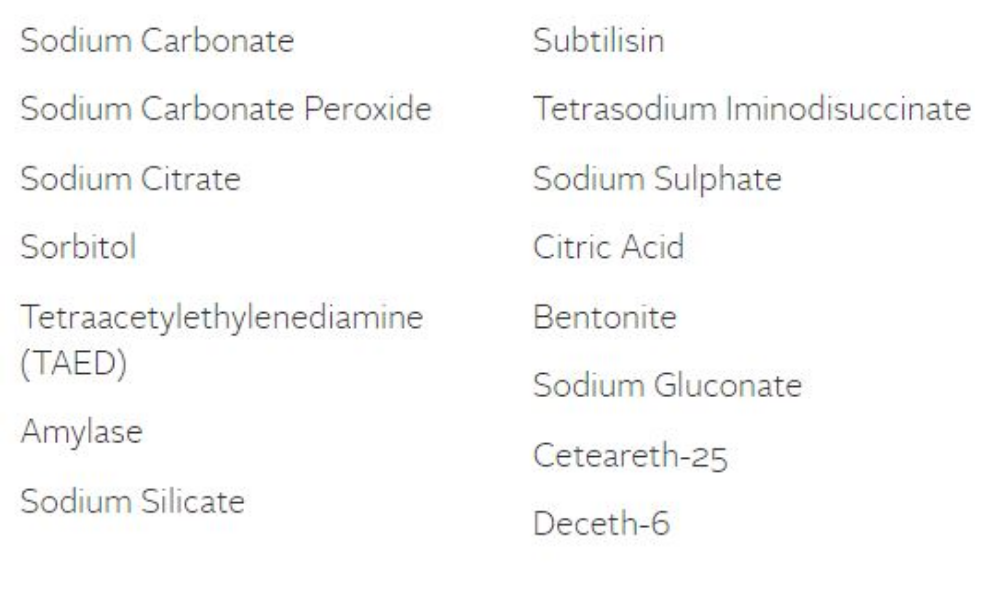The image size is (1000, 592).
Task: Click the Sodium Carbonate ingredient text
Action: [x=158, y=42]
